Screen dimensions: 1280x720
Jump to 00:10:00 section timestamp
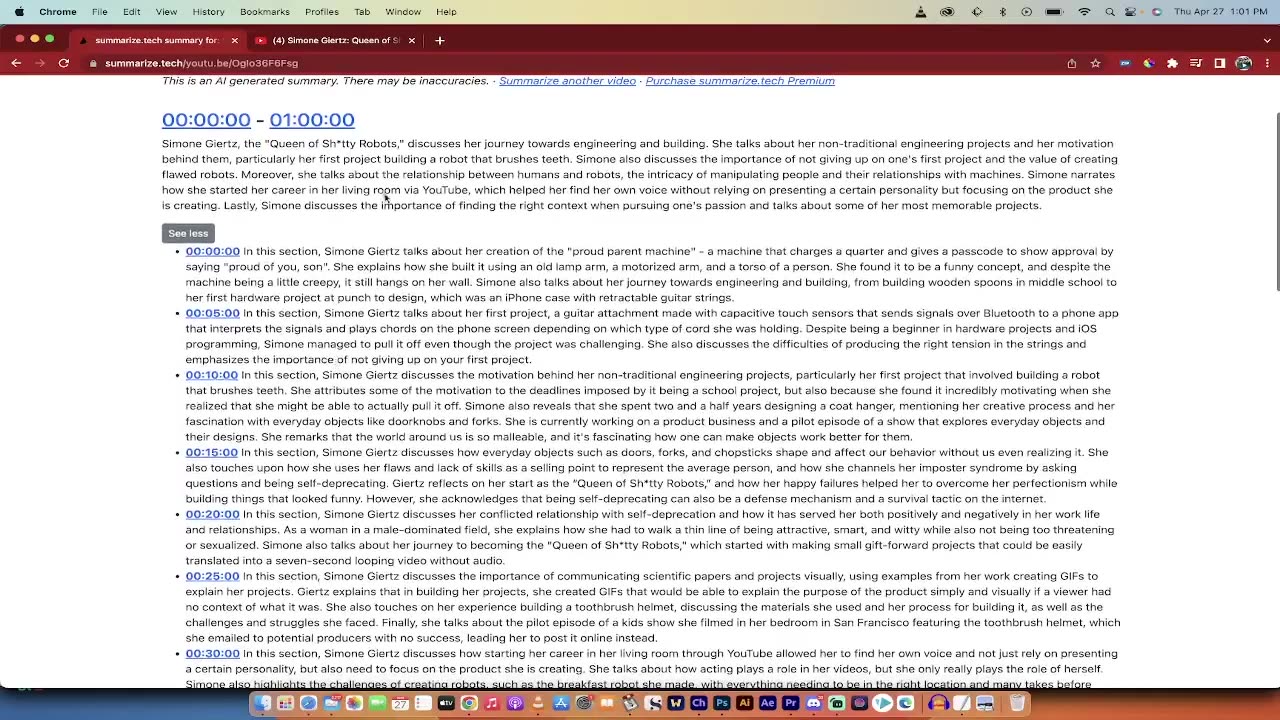(211, 375)
